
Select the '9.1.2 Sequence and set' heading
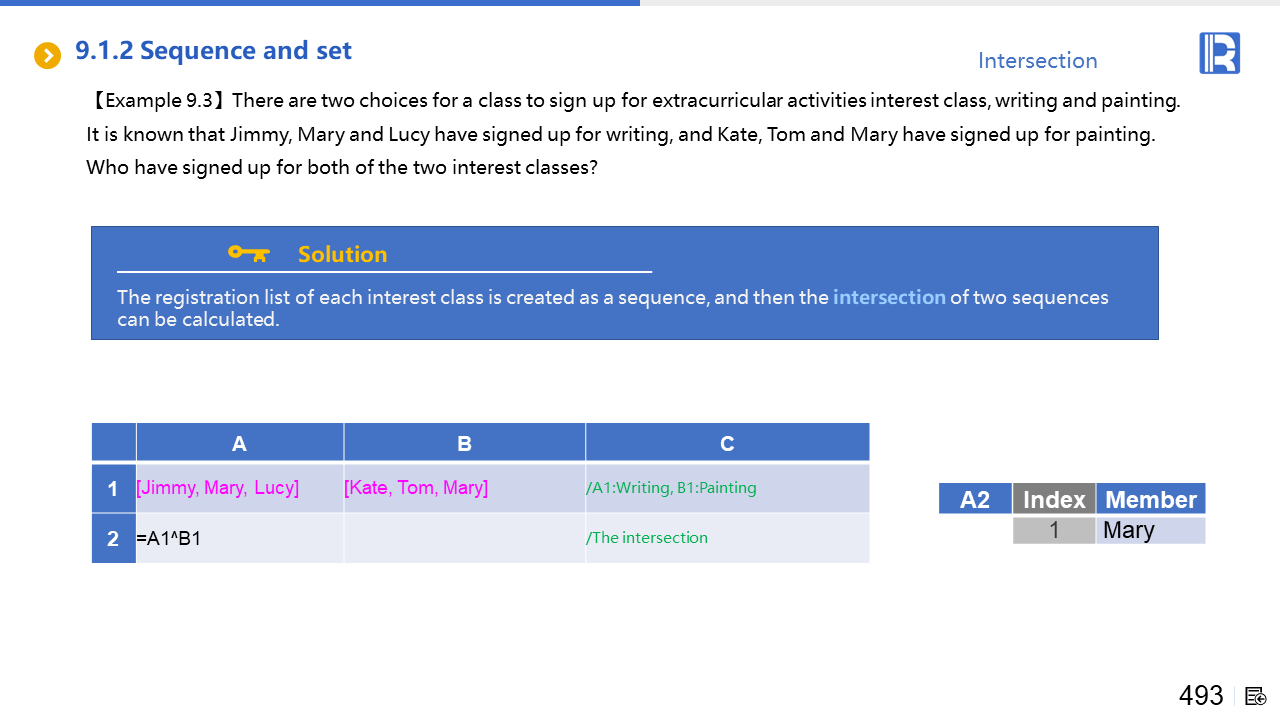click(x=213, y=50)
